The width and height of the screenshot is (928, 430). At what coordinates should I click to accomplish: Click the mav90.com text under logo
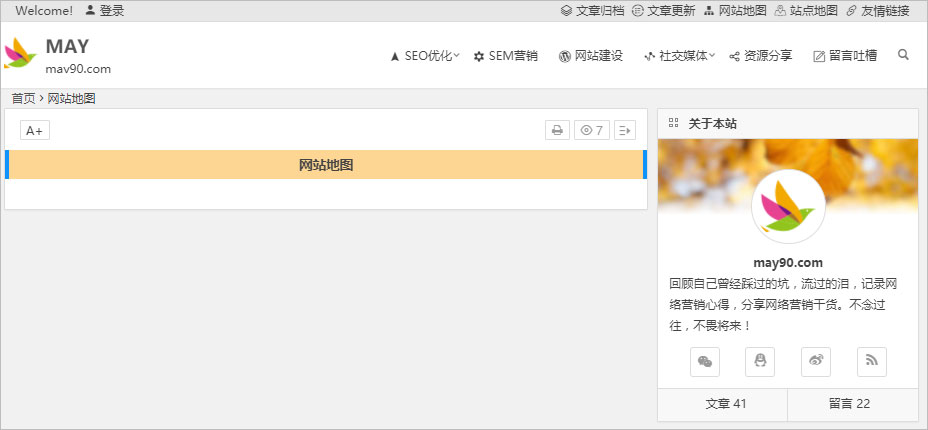point(78,69)
